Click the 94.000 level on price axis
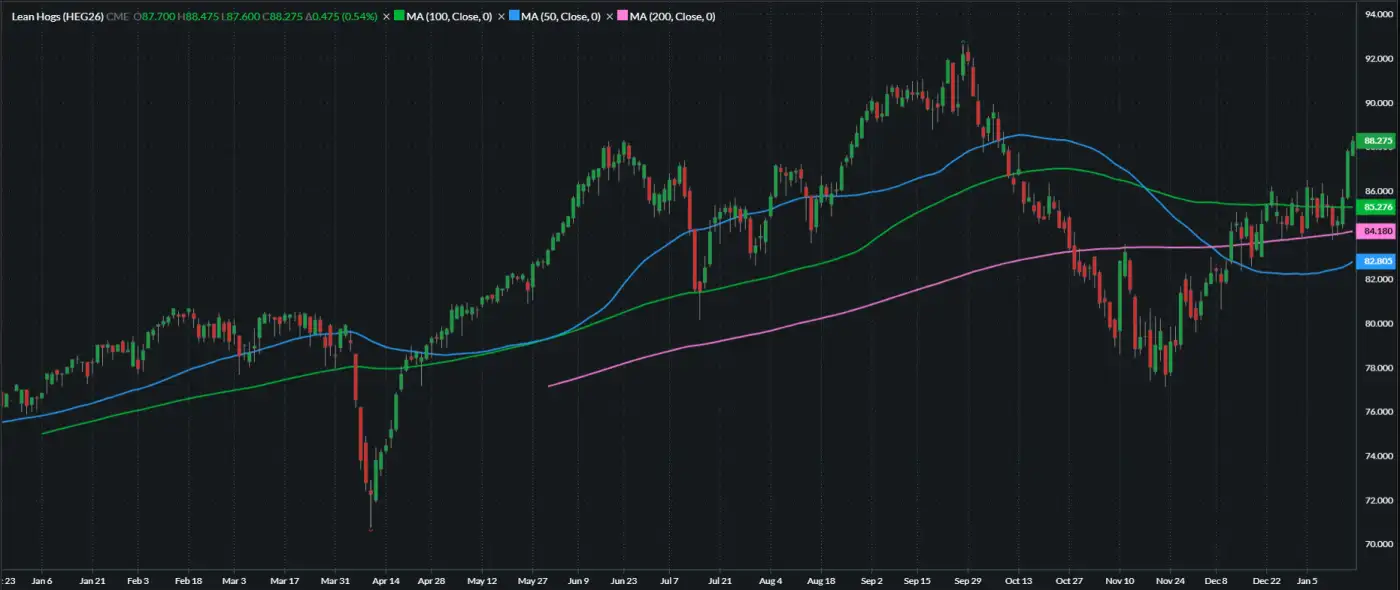The width and height of the screenshot is (1400, 590). point(1378,15)
